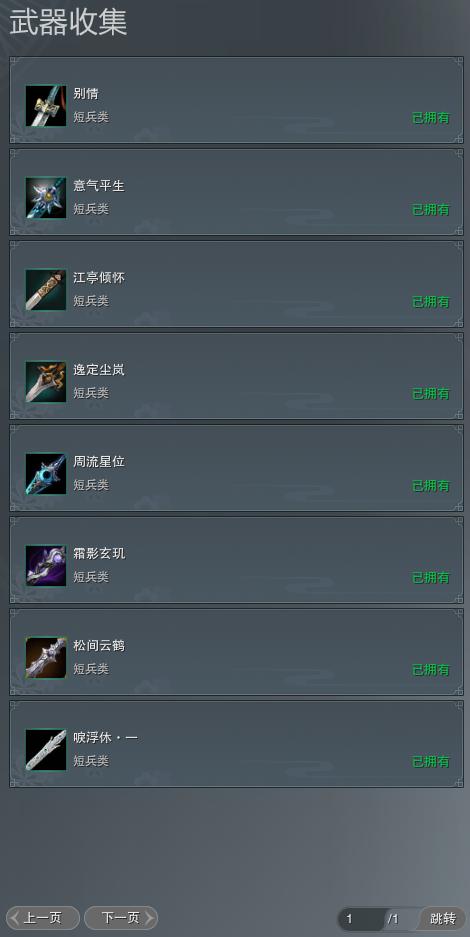470x937 pixels.
Task: Select the 霜影玄玑 weapon name
Action: [x=99, y=554]
